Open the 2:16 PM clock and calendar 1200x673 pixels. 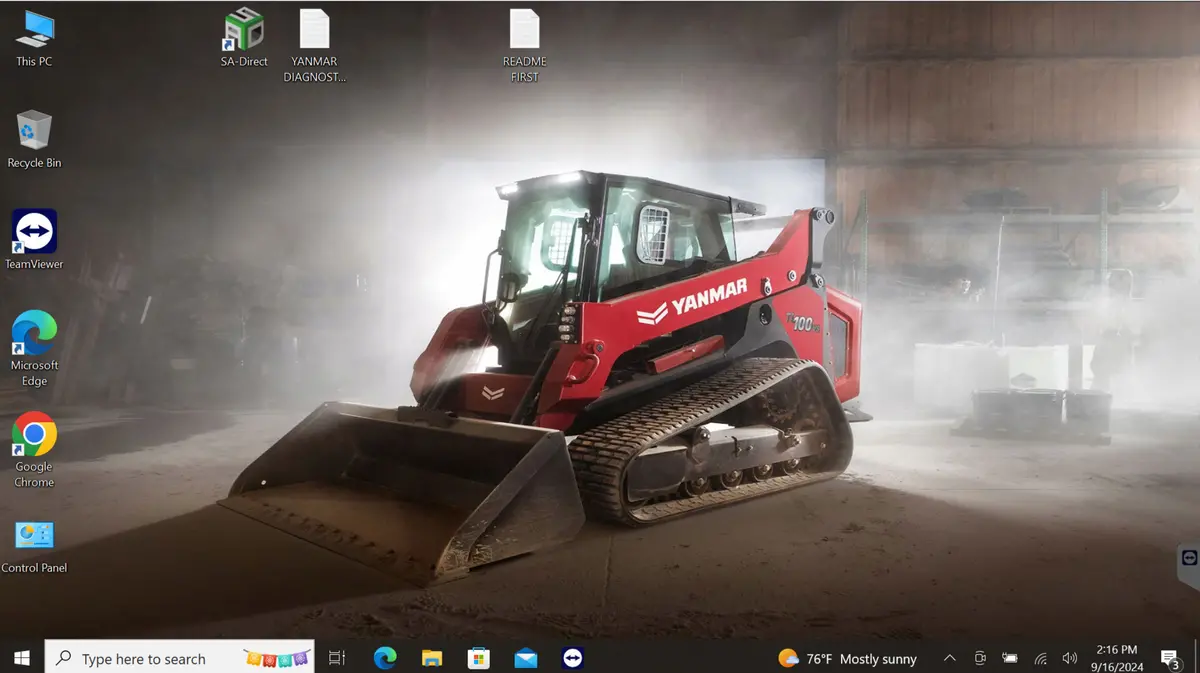tap(1116, 658)
